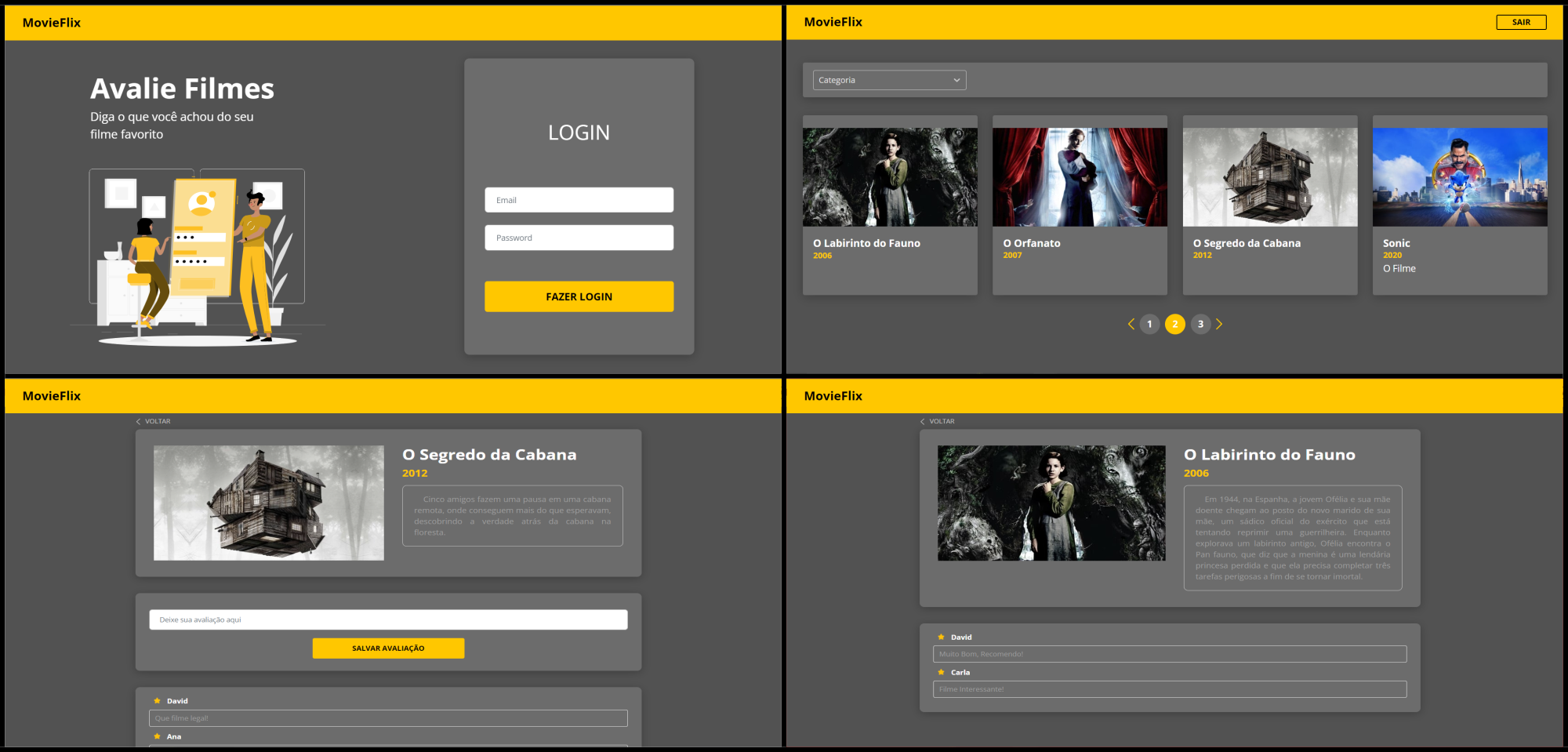Open the Categoria dropdown filter
Screen dimensions: 1568x752
(x=889, y=80)
